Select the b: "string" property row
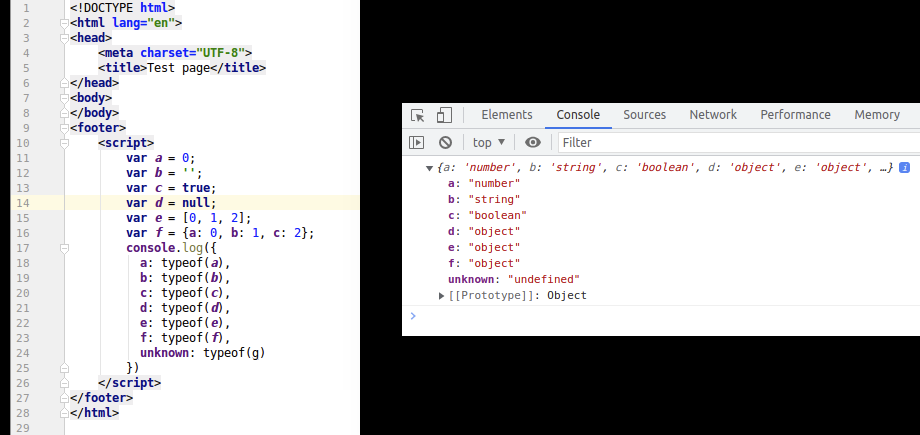This screenshot has height=435, width=920. (484, 200)
